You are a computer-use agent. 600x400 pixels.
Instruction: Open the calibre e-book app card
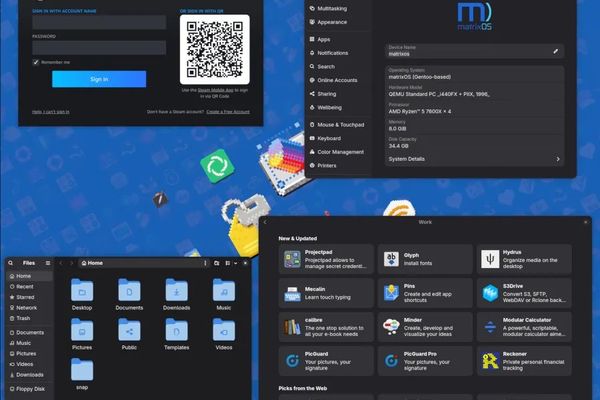(x=326, y=327)
